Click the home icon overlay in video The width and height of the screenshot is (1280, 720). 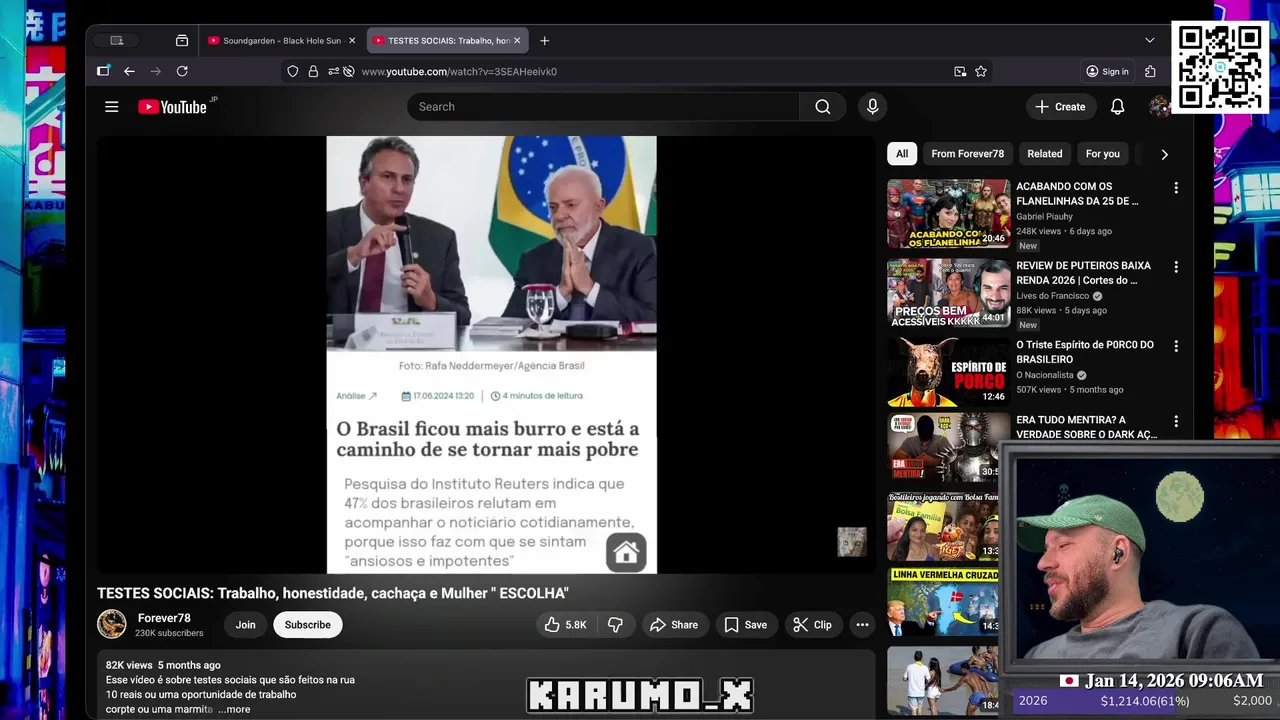pyautogui.click(x=626, y=552)
